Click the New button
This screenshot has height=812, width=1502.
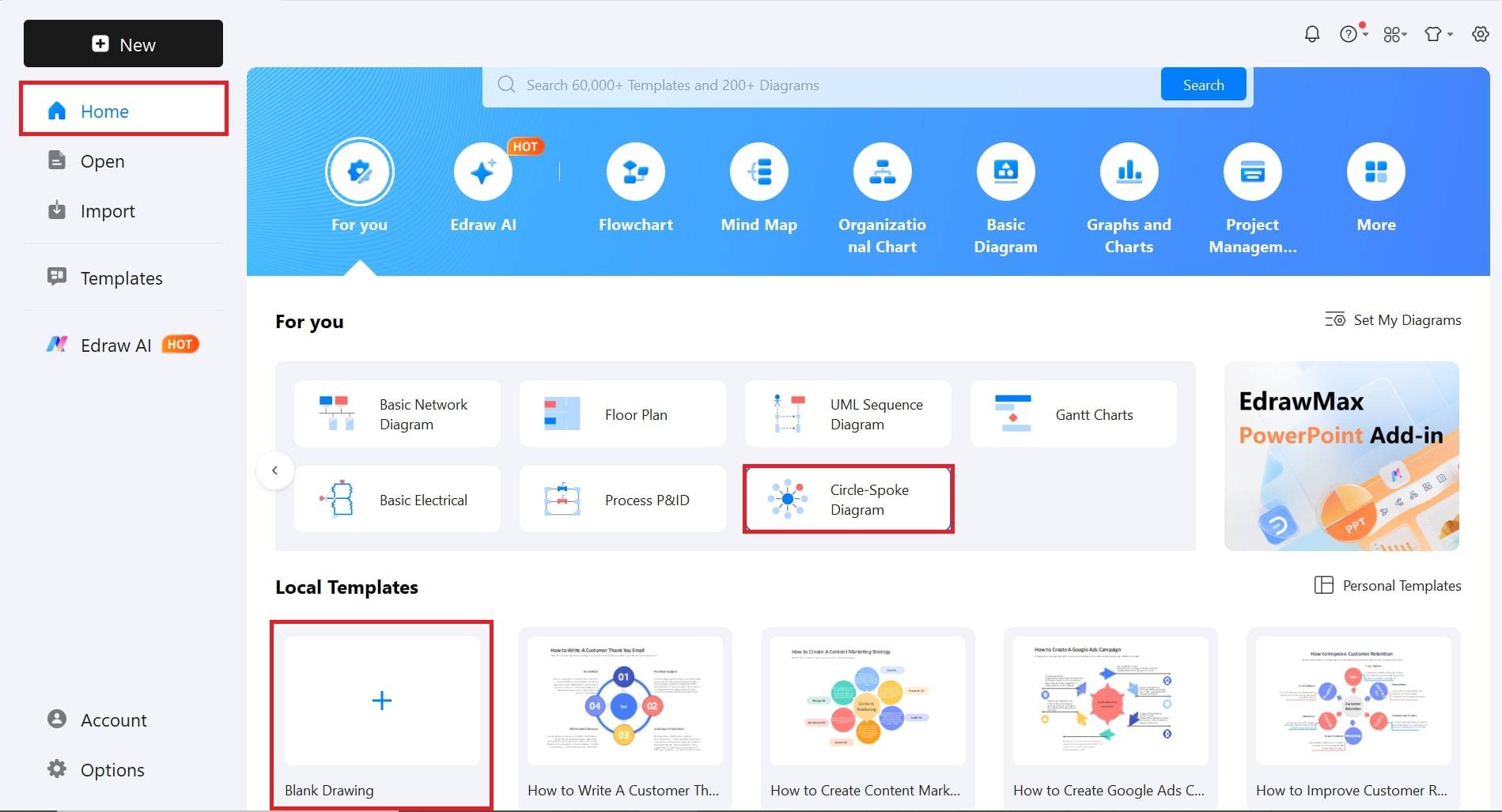[x=123, y=43]
